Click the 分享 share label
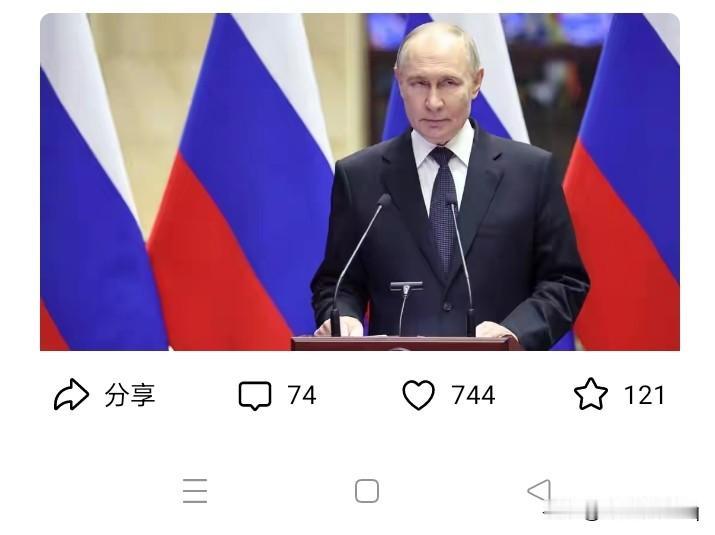This screenshot has height=535, width=715. (x=130, y=395)
